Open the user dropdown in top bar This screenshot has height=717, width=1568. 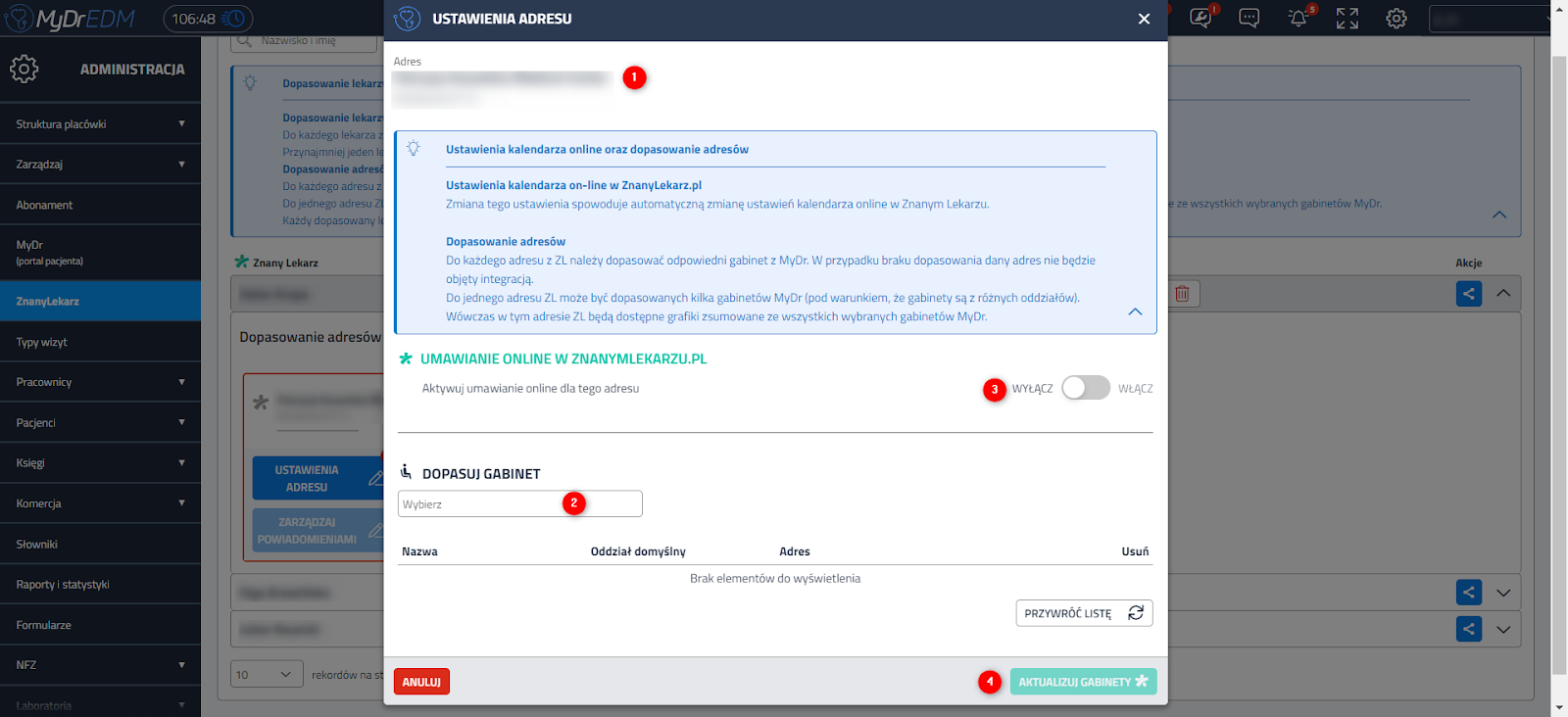(1492, 19)
